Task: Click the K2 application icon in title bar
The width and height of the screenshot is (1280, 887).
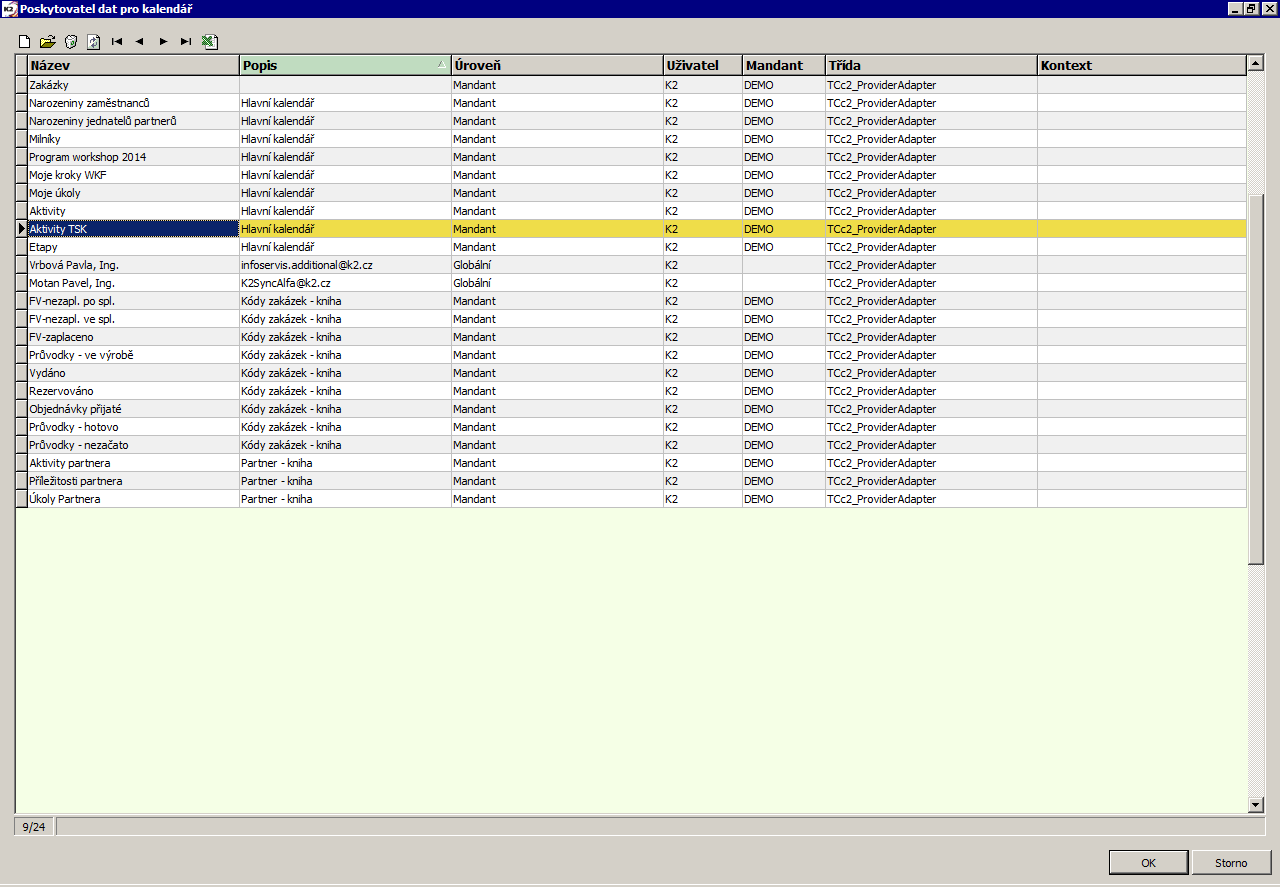Action: point(10,8)
